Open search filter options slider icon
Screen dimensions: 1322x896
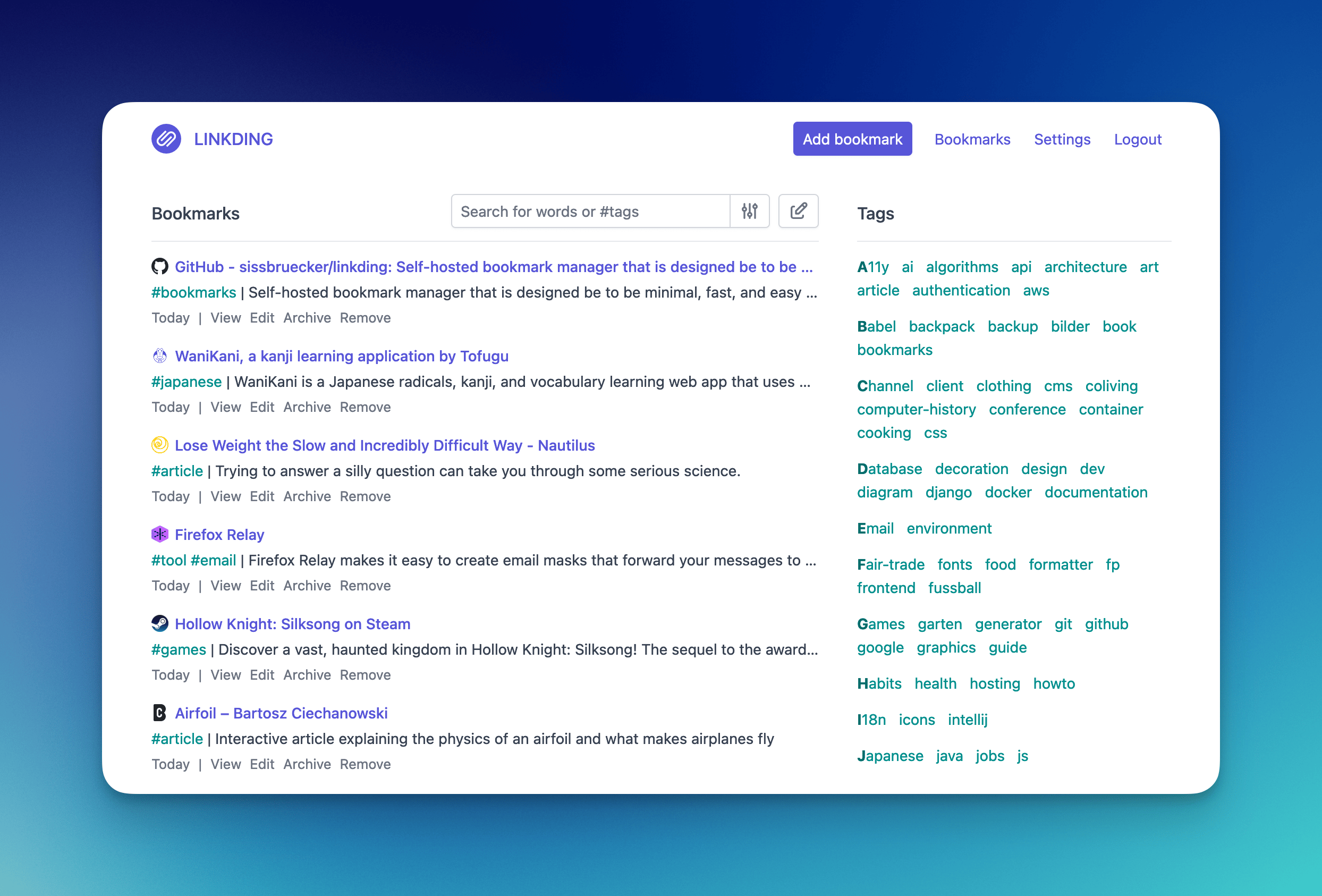[749, 211]
